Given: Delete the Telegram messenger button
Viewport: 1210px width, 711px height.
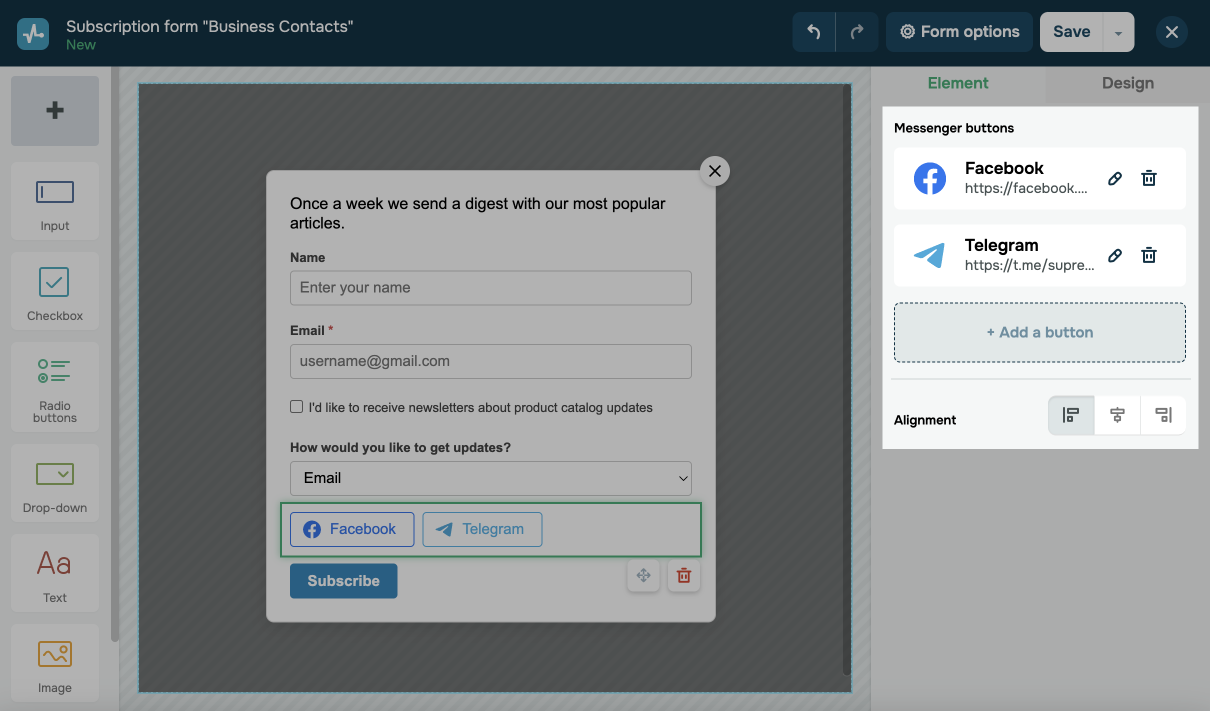Looking at the screenshot, I should pyautogui.click(x=1149, y=256).
